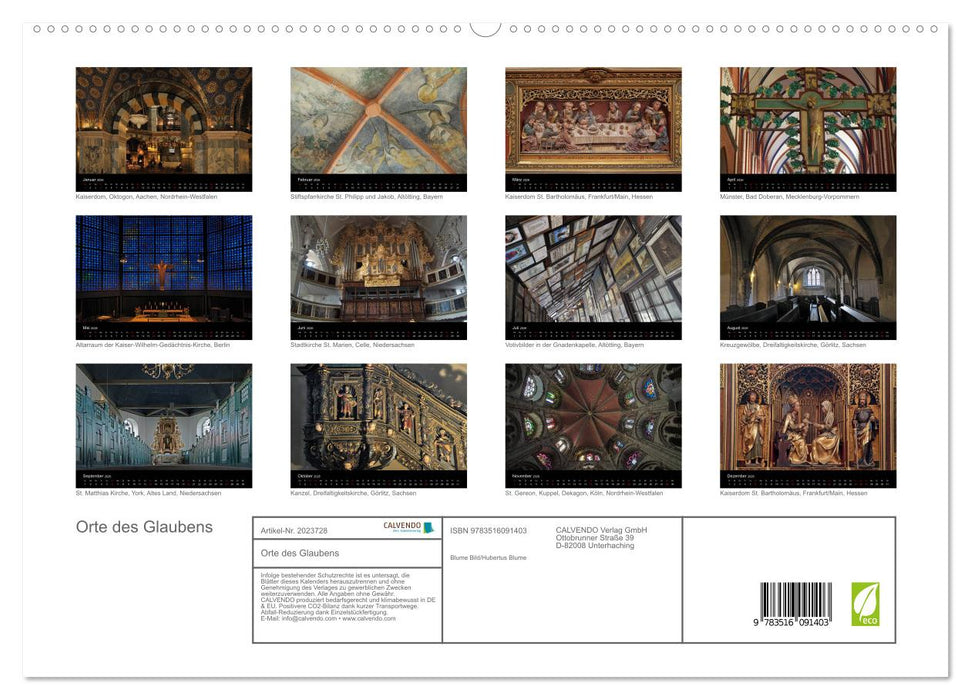Select the Juni Stadtkirche St. Marien image
Screen dimensions: 971x700
pos(377,277)
